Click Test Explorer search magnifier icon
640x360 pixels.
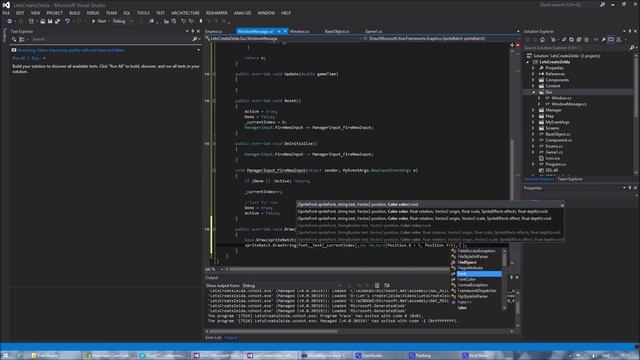[195, 39]
